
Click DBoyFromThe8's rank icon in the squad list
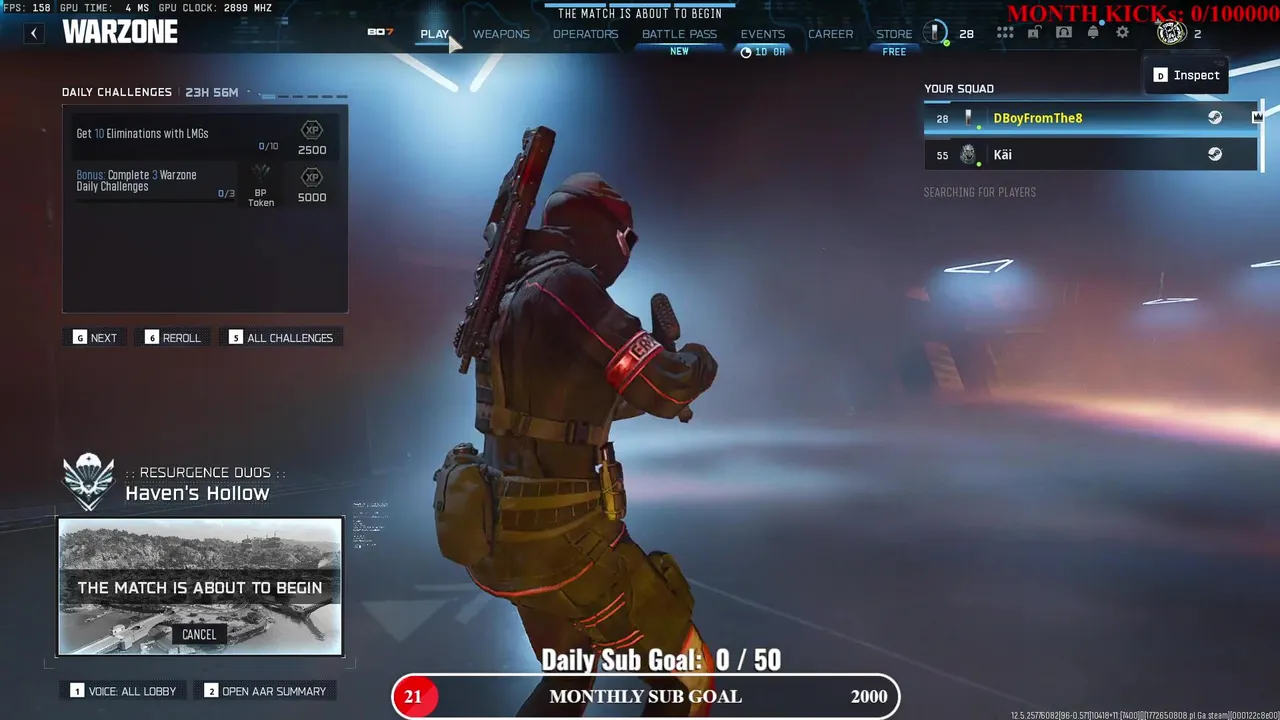point(968,118)
